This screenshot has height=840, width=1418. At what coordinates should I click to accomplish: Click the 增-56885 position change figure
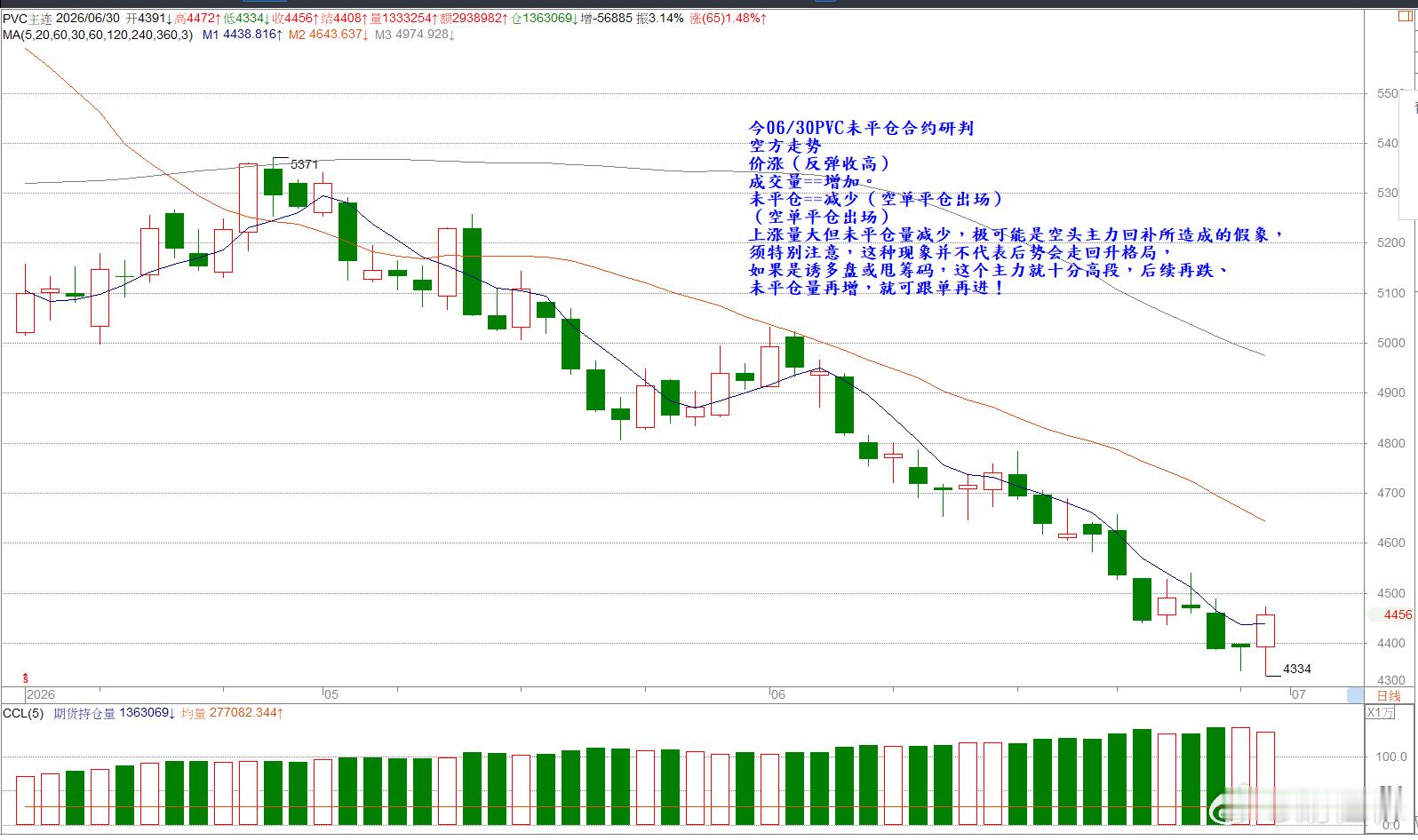click(x=608, y=19)
